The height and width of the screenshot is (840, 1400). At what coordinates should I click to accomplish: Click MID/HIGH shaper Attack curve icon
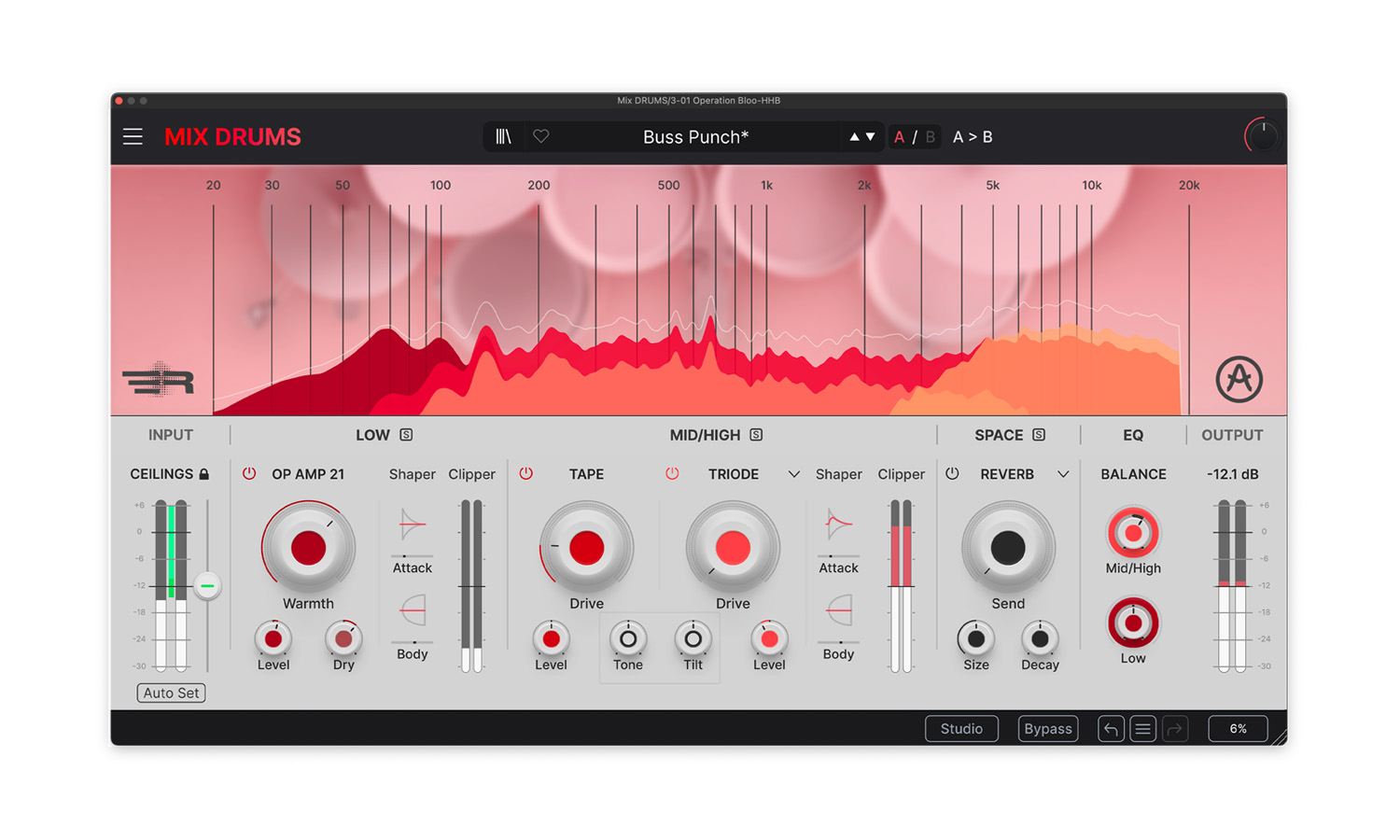pyautogui.click(x=838, y=525)
